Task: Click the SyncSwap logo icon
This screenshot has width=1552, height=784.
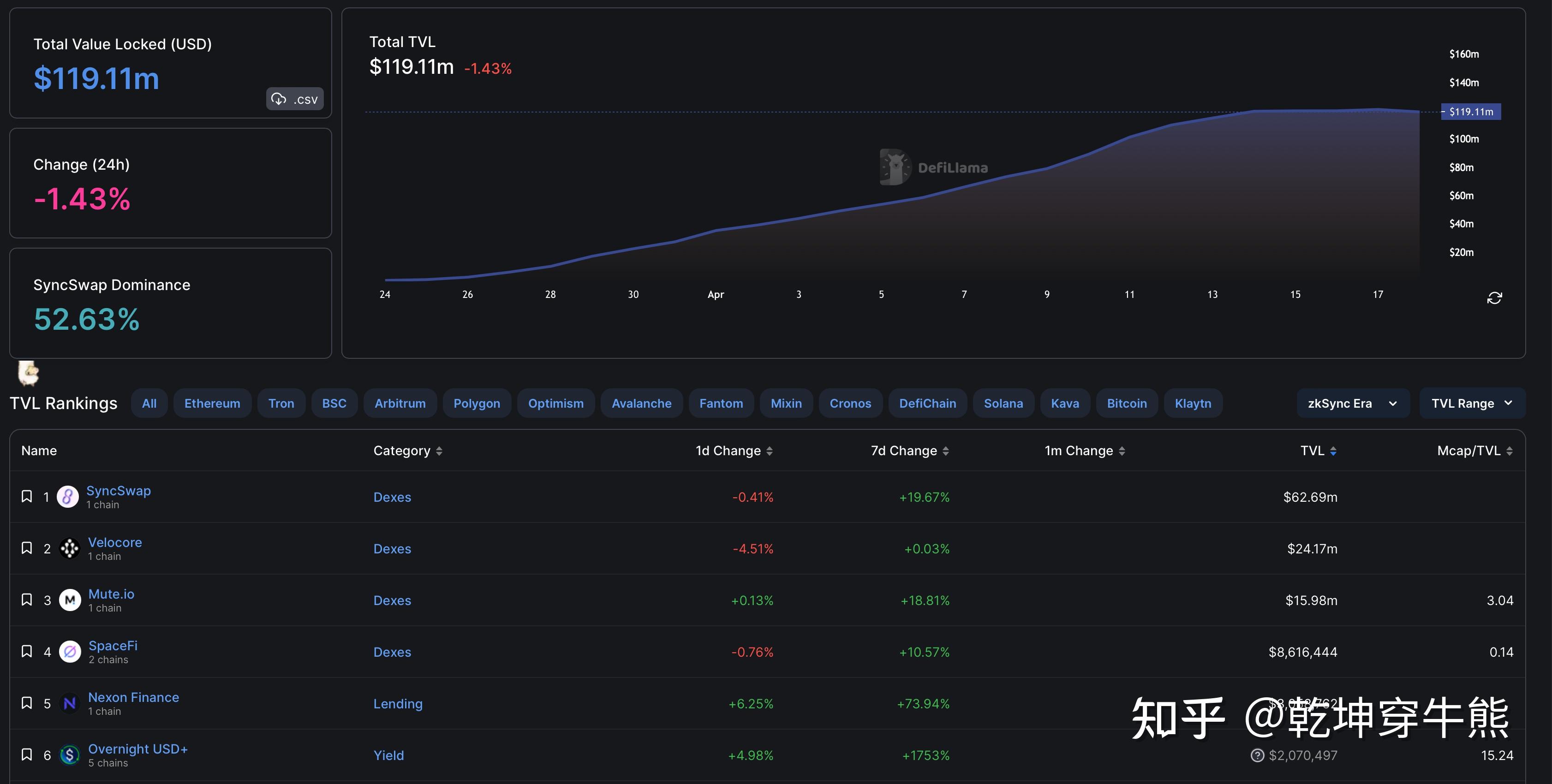Action: pos(67,497)
